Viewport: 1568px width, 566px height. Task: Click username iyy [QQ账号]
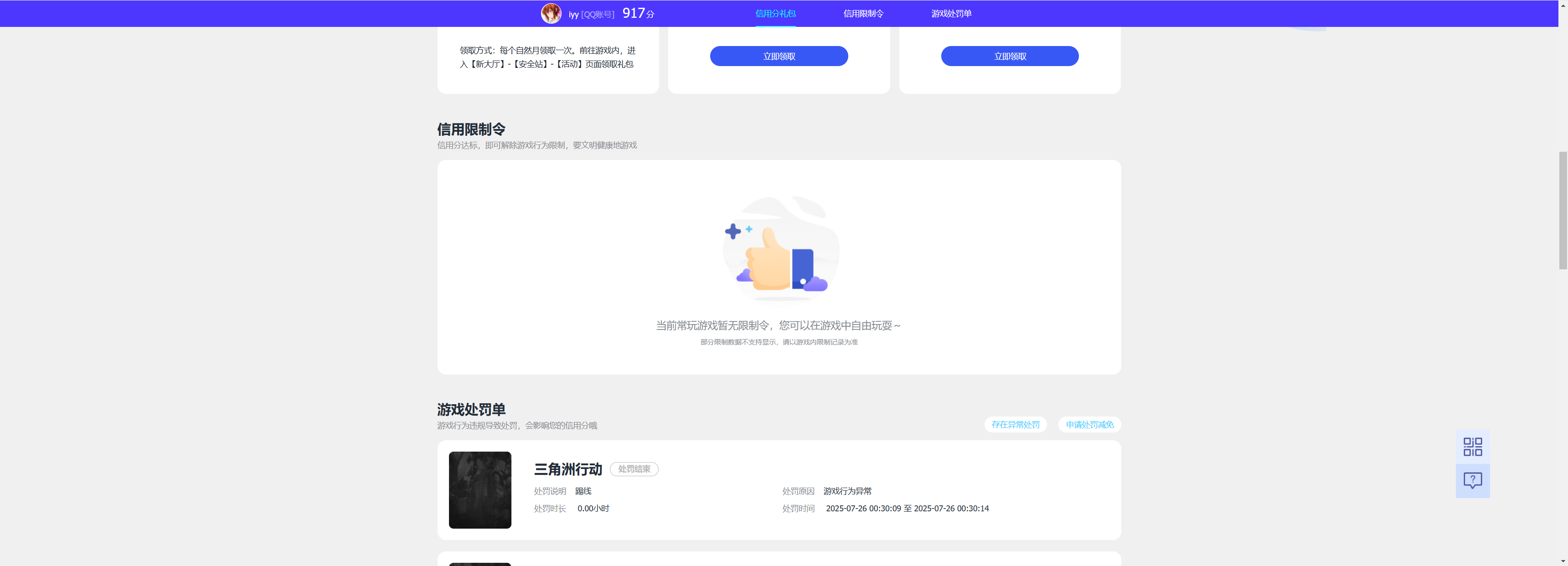[591, 14]
